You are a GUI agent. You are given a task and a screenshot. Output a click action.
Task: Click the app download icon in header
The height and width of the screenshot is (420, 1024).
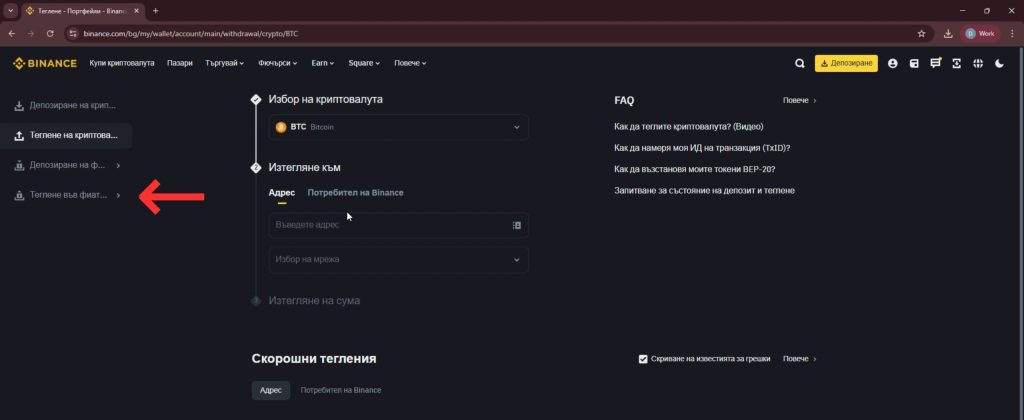(957, 63)
